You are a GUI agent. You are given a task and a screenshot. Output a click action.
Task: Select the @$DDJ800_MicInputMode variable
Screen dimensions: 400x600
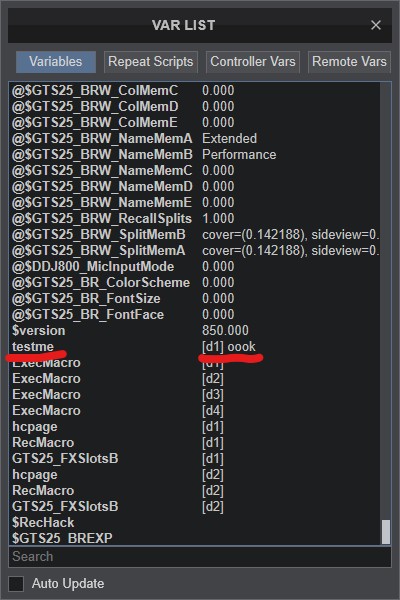[195, 267]
